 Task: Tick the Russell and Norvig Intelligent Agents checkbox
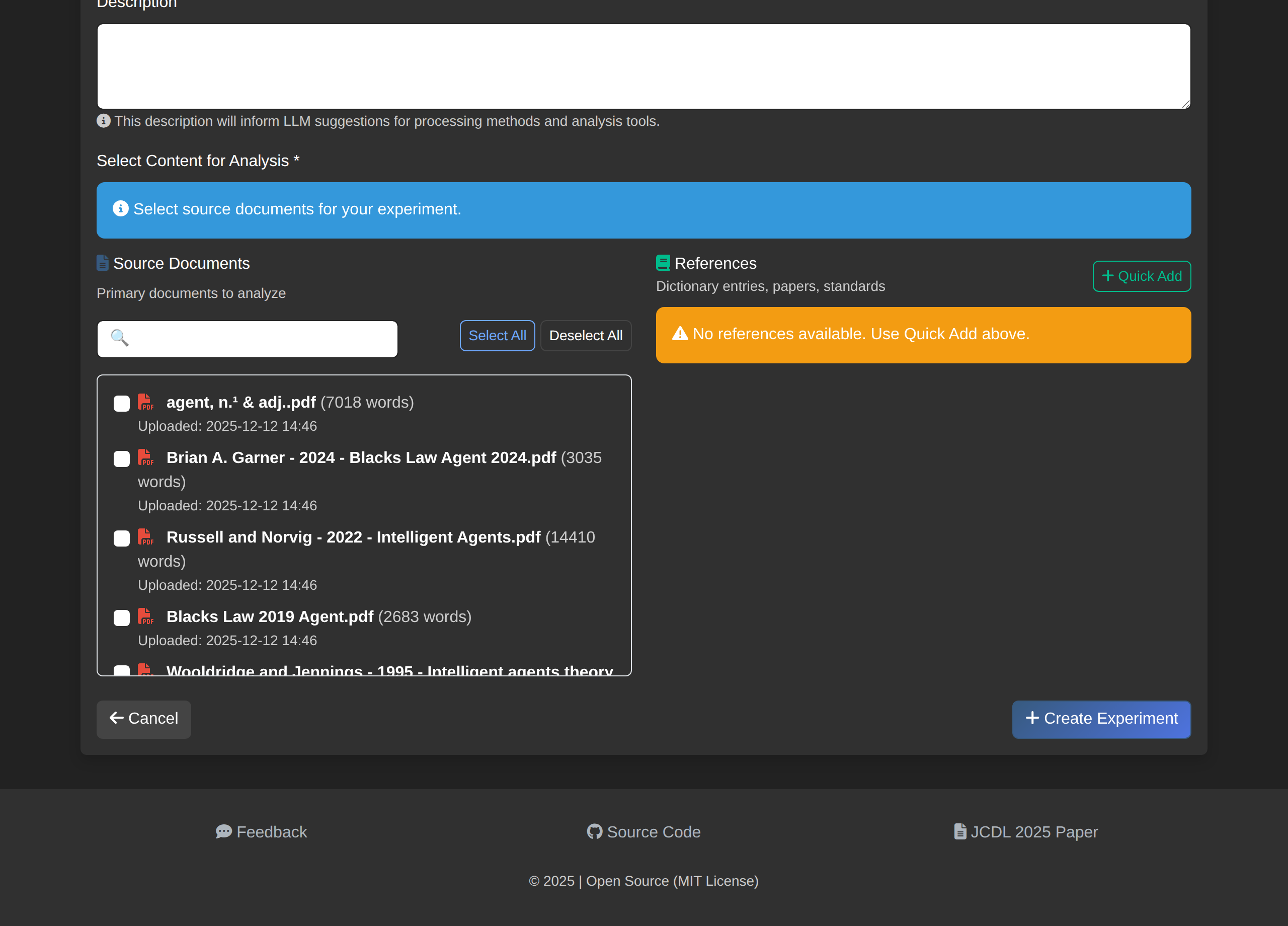[x=122, y=538]
